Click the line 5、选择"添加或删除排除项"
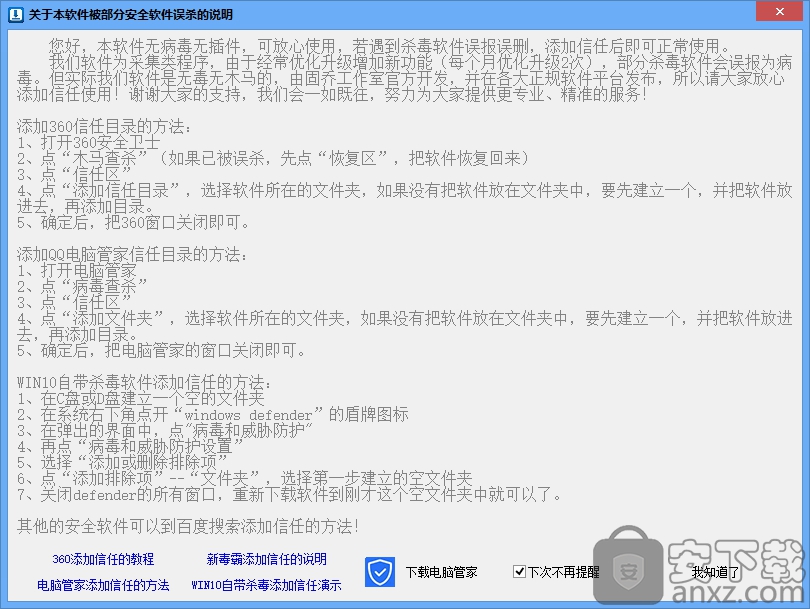The image size is (810, 609). (x=122, y=462)
